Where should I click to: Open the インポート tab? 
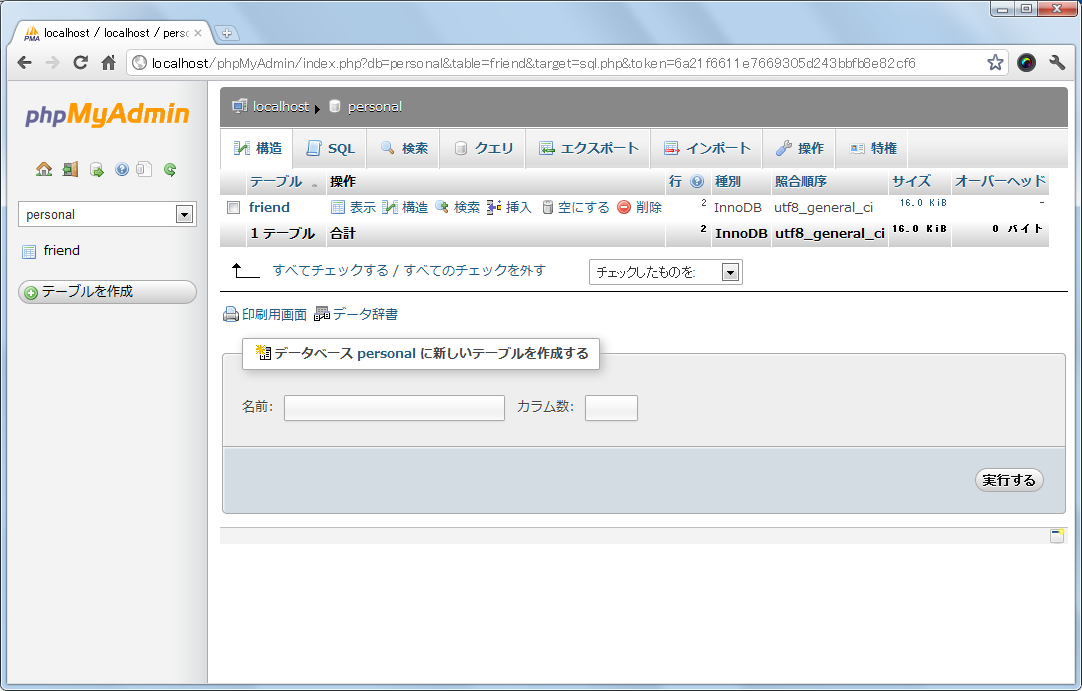point(707,148)
